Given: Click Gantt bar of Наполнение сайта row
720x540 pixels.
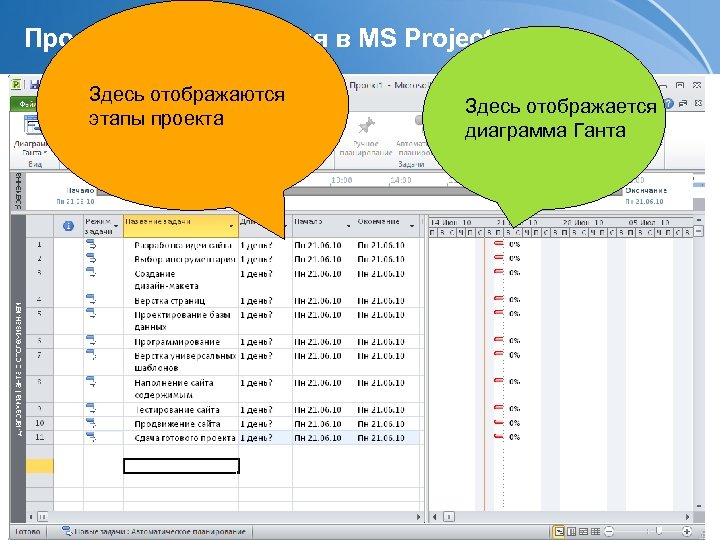Looking at the screenshot, I should click(x=499, y=381).
